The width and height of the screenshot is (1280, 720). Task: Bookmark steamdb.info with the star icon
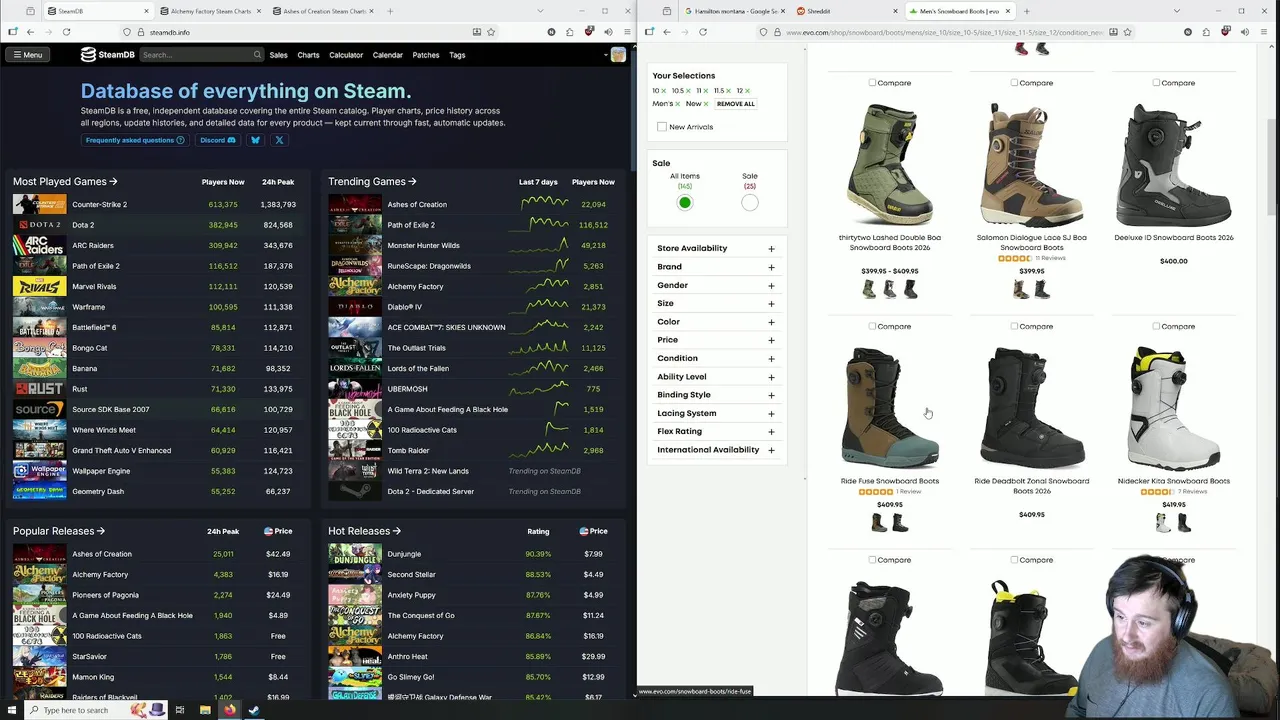pos(491,32)
